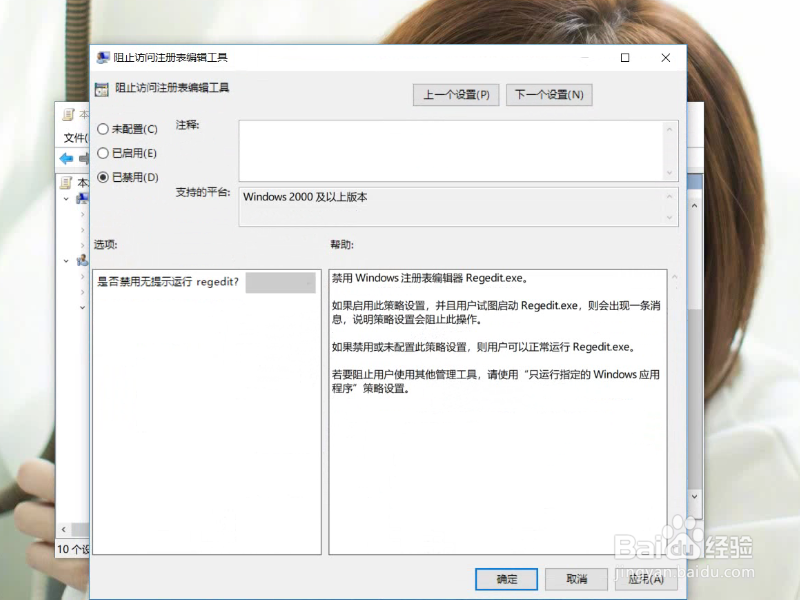This screenshot has height=600, width=800.
Task: Click the 确定 button
Action: (x=505, y=580)
